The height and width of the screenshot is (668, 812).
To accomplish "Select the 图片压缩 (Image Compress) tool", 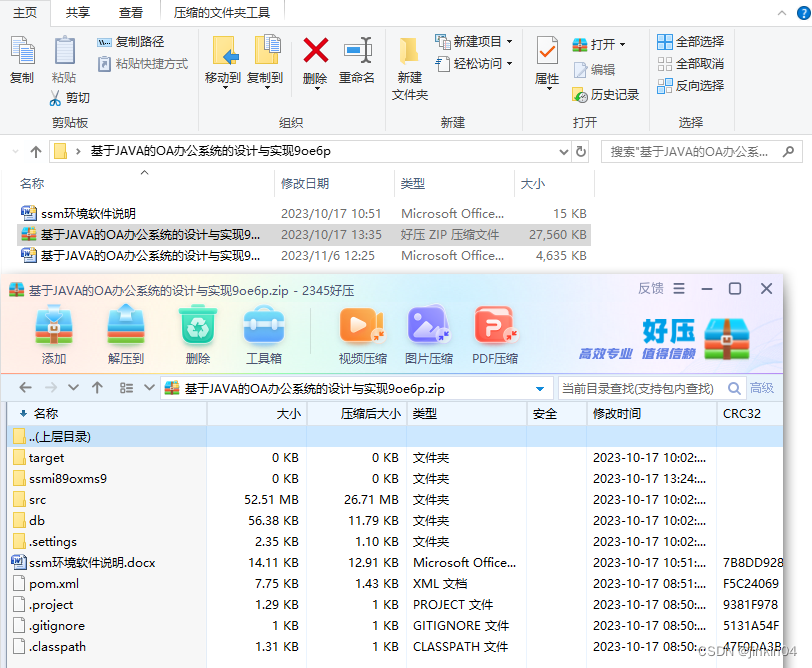I will coord(429,330).
